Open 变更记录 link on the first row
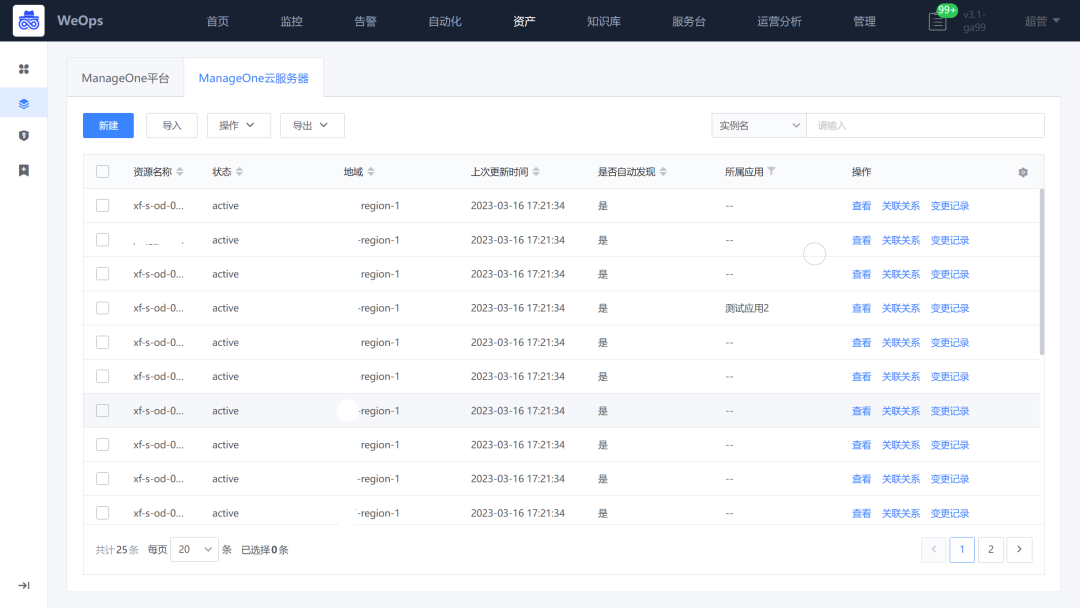Screen dimensions: 1080x608 pos(949,205)
